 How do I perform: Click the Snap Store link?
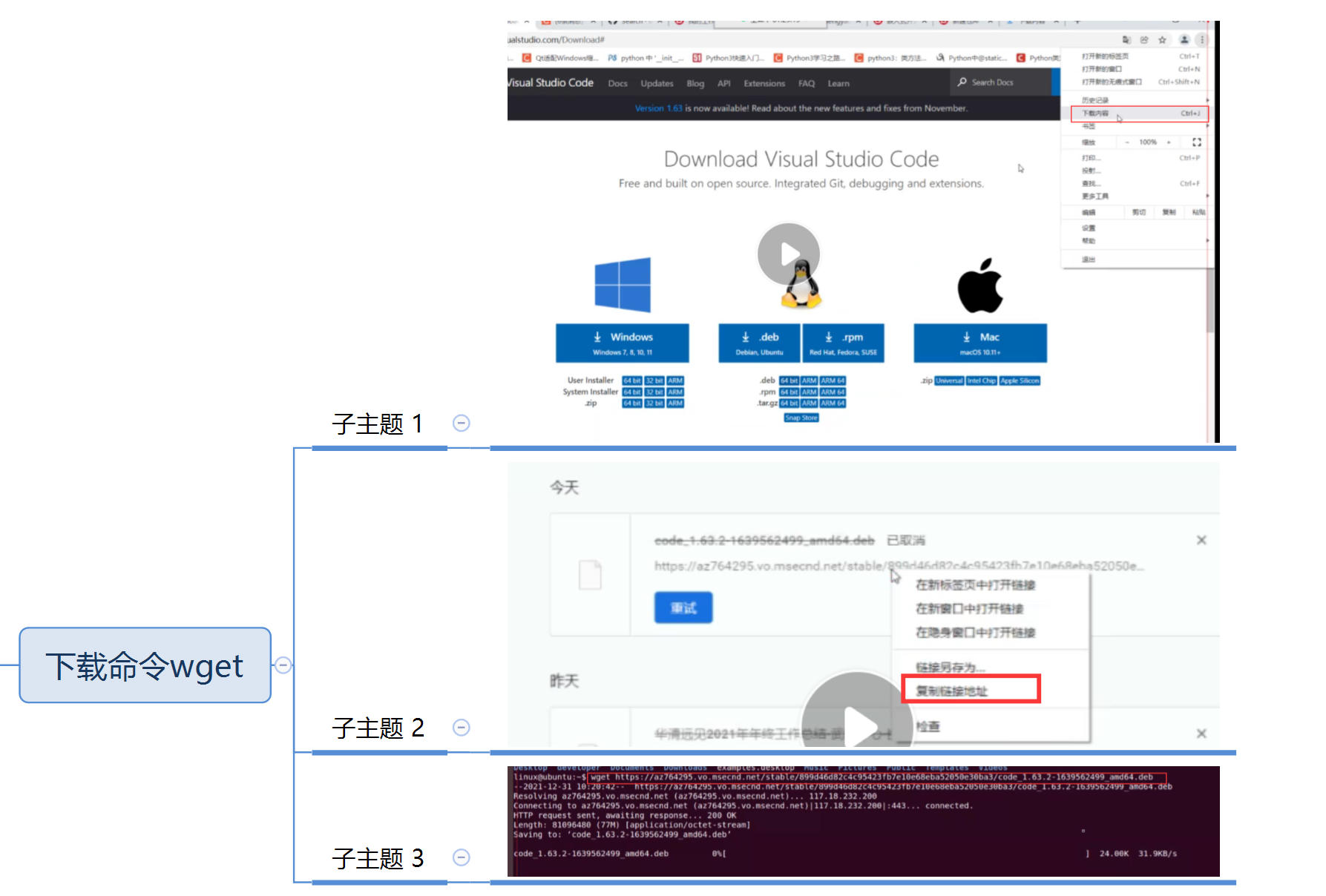point(801,418)
